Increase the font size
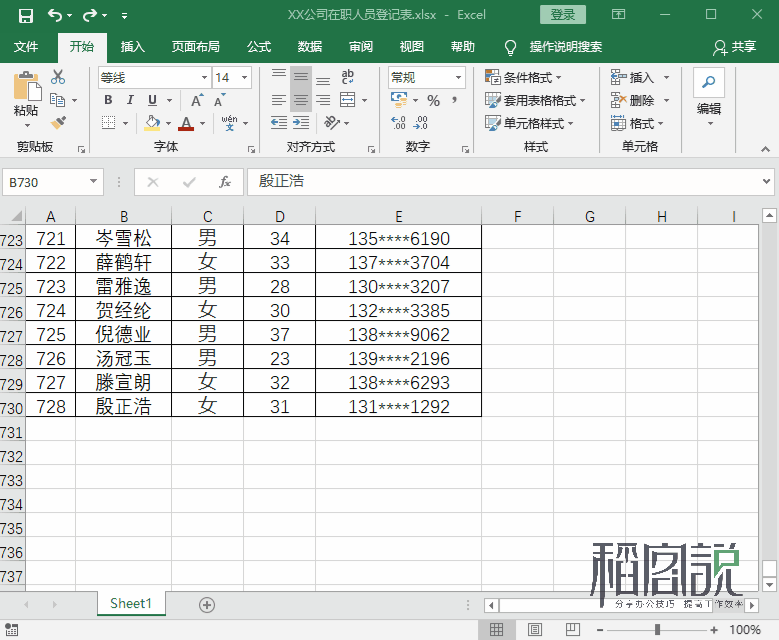779x640 pixels. pos(197,100)
